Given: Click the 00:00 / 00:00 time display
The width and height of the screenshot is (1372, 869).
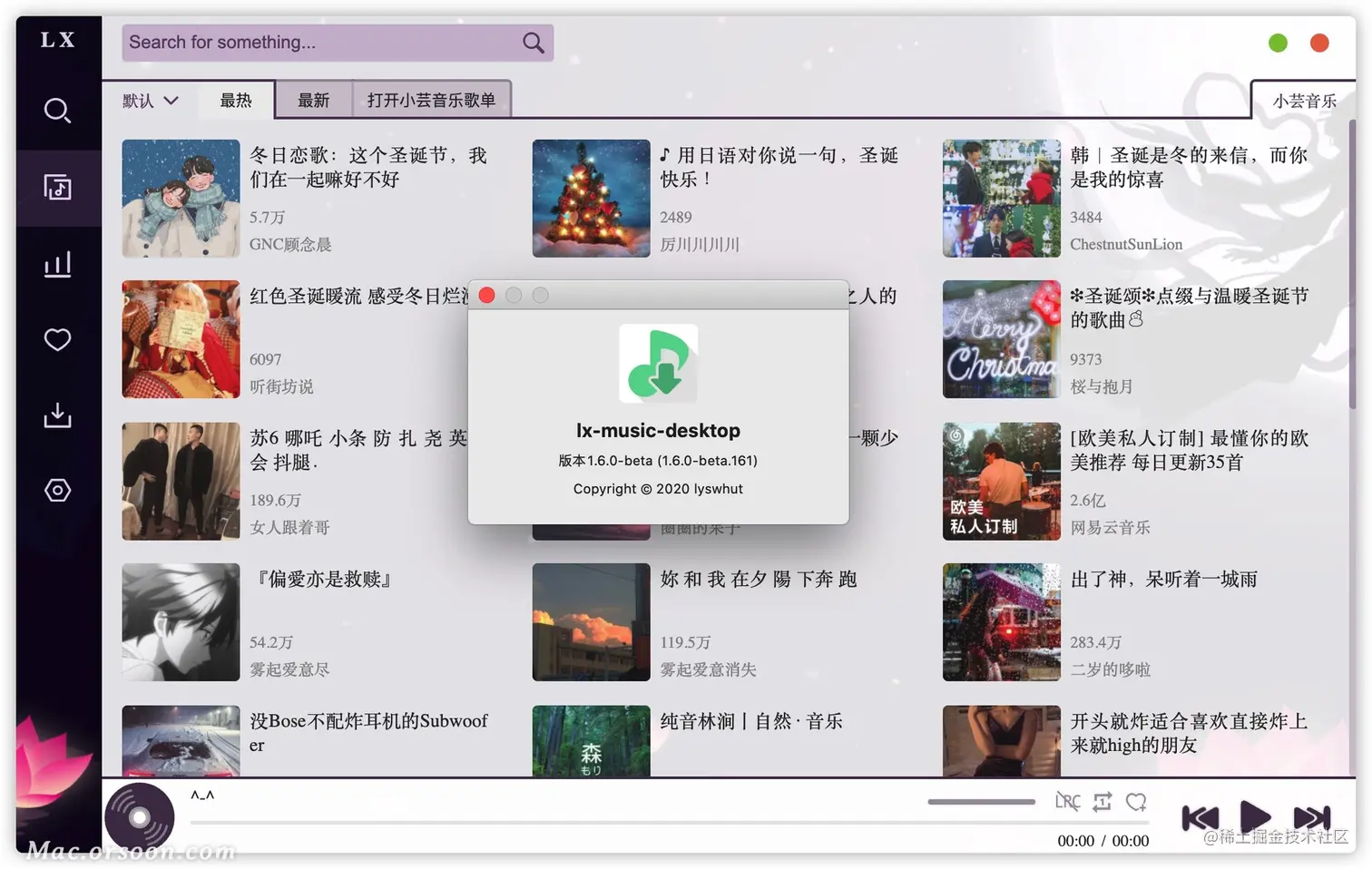Looking at the screenshot, I should tap(1102, 841).
